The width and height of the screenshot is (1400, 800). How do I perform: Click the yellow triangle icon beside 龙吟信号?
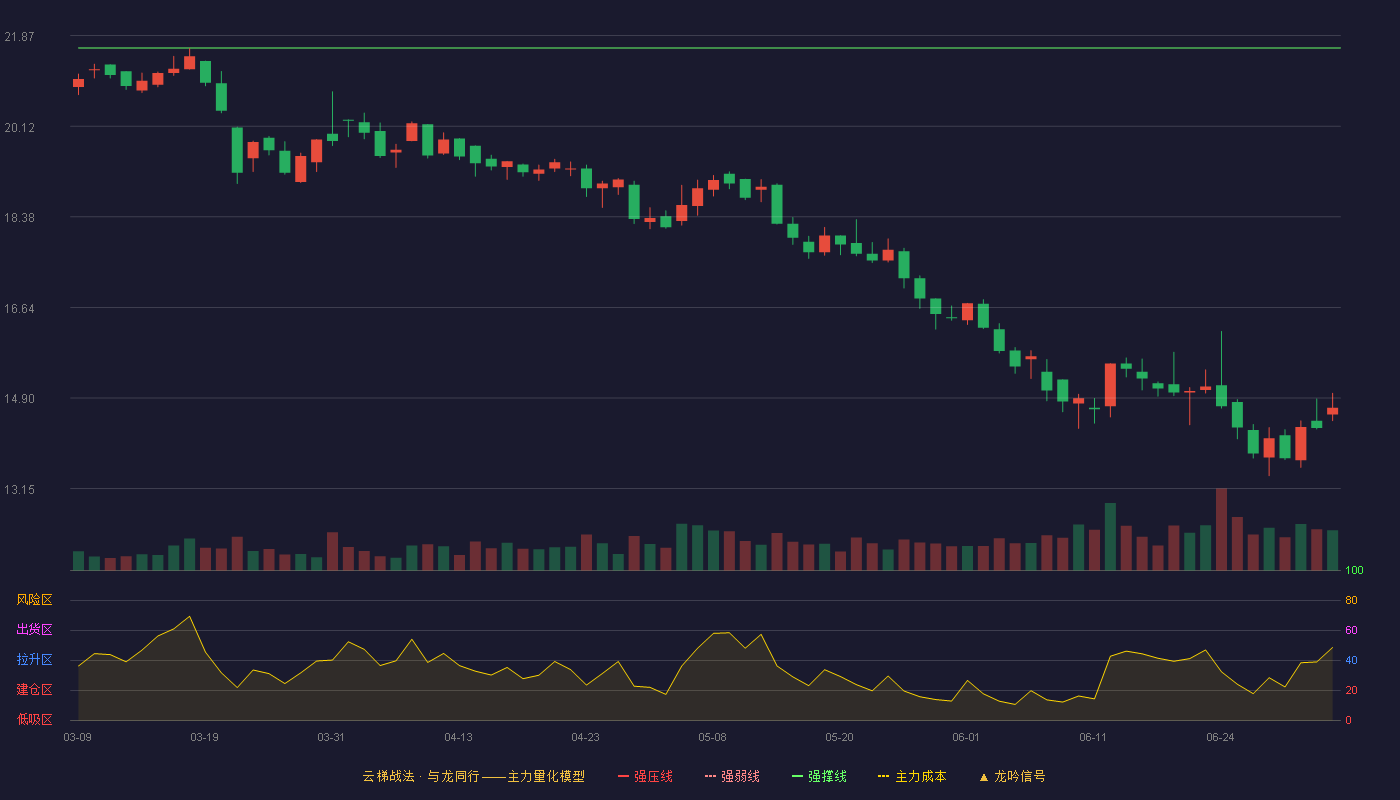coord(983,777)
